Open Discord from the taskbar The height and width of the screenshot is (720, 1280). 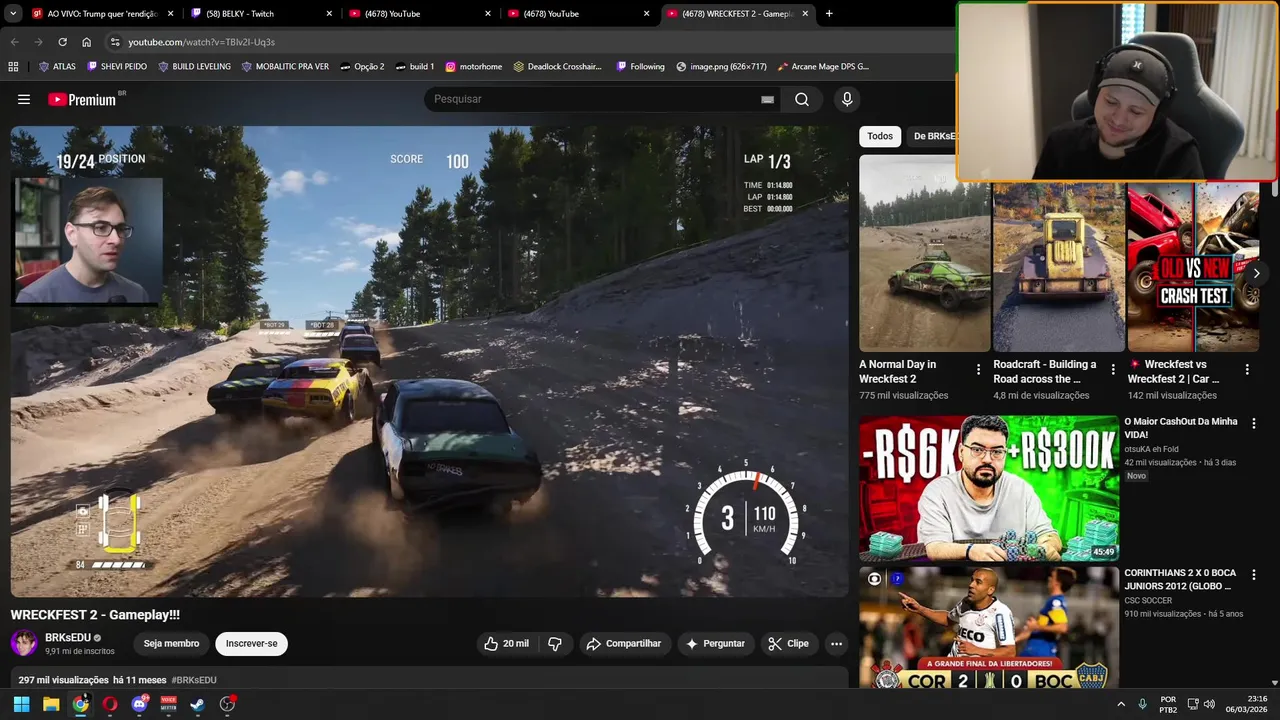139,704
